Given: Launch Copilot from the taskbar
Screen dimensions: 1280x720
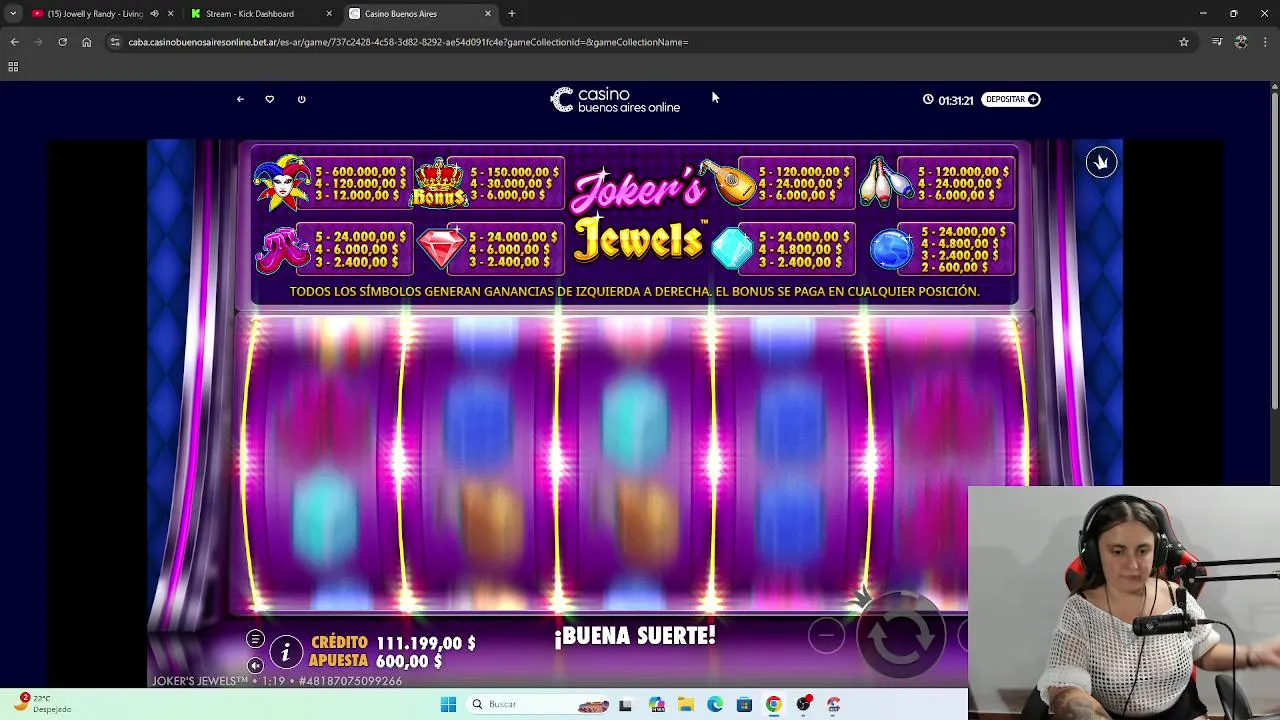Looking at the screenshot, I should pyautogui.click(x=656, y=704).
